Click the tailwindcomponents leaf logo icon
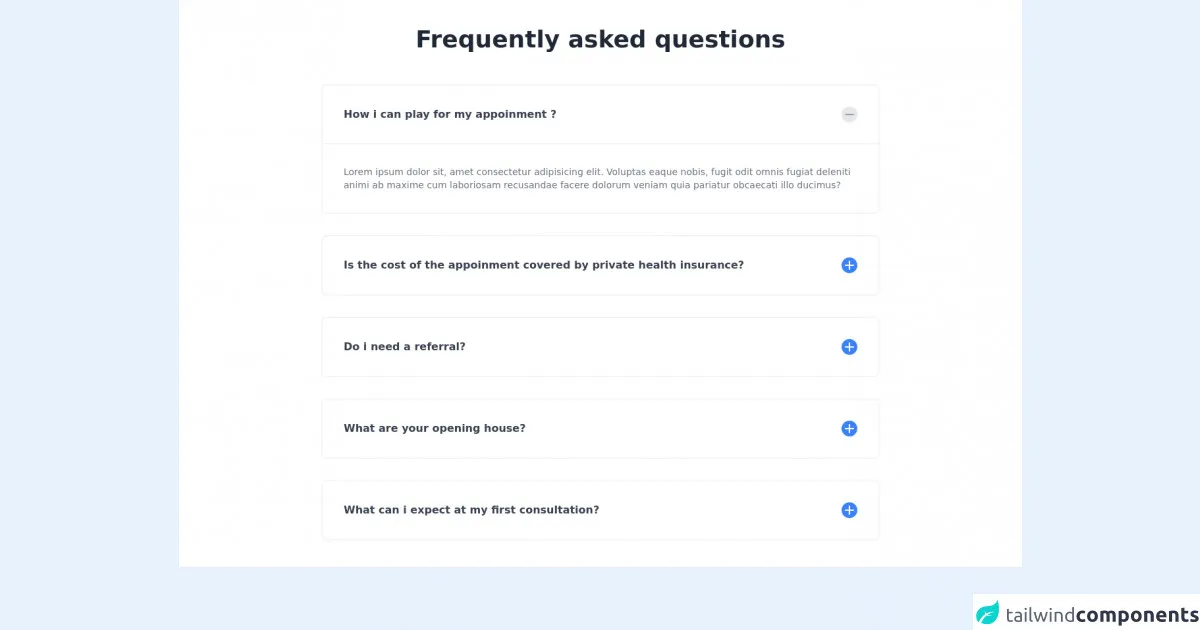Viewport: 1200px width, 630px height. [988, 613]
